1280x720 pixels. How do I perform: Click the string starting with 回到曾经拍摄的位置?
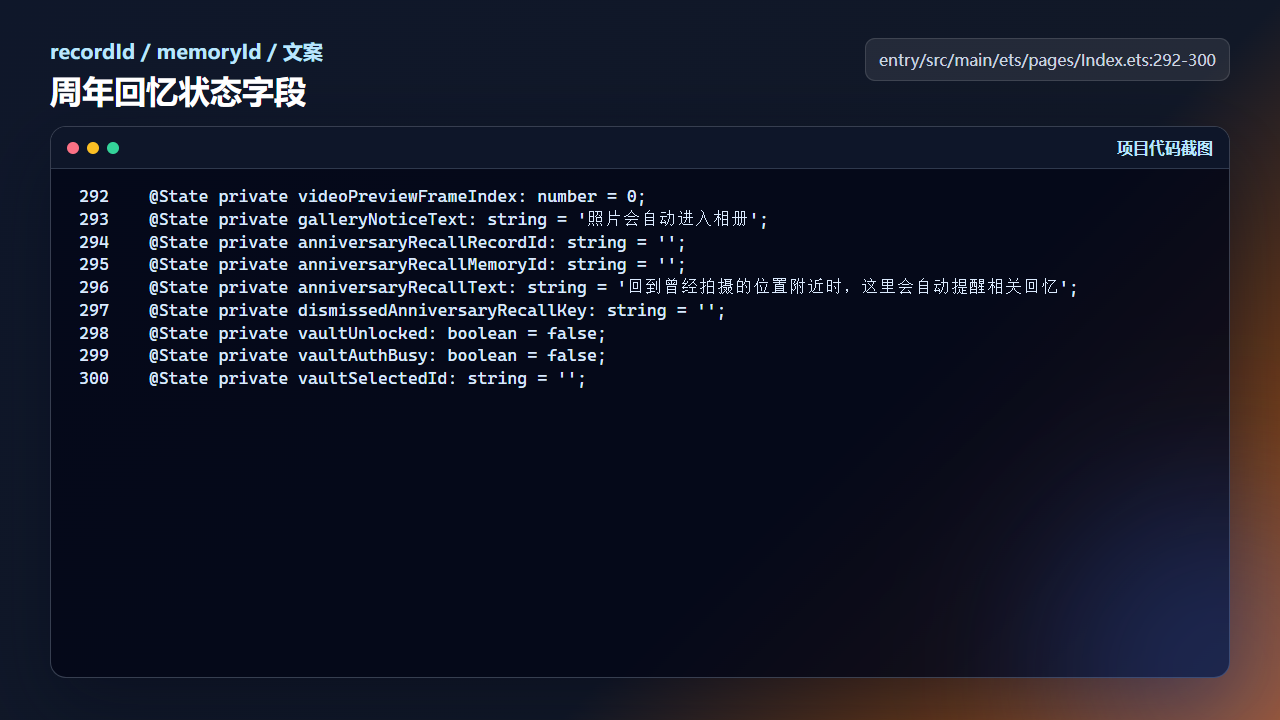[x=842, y=287]
